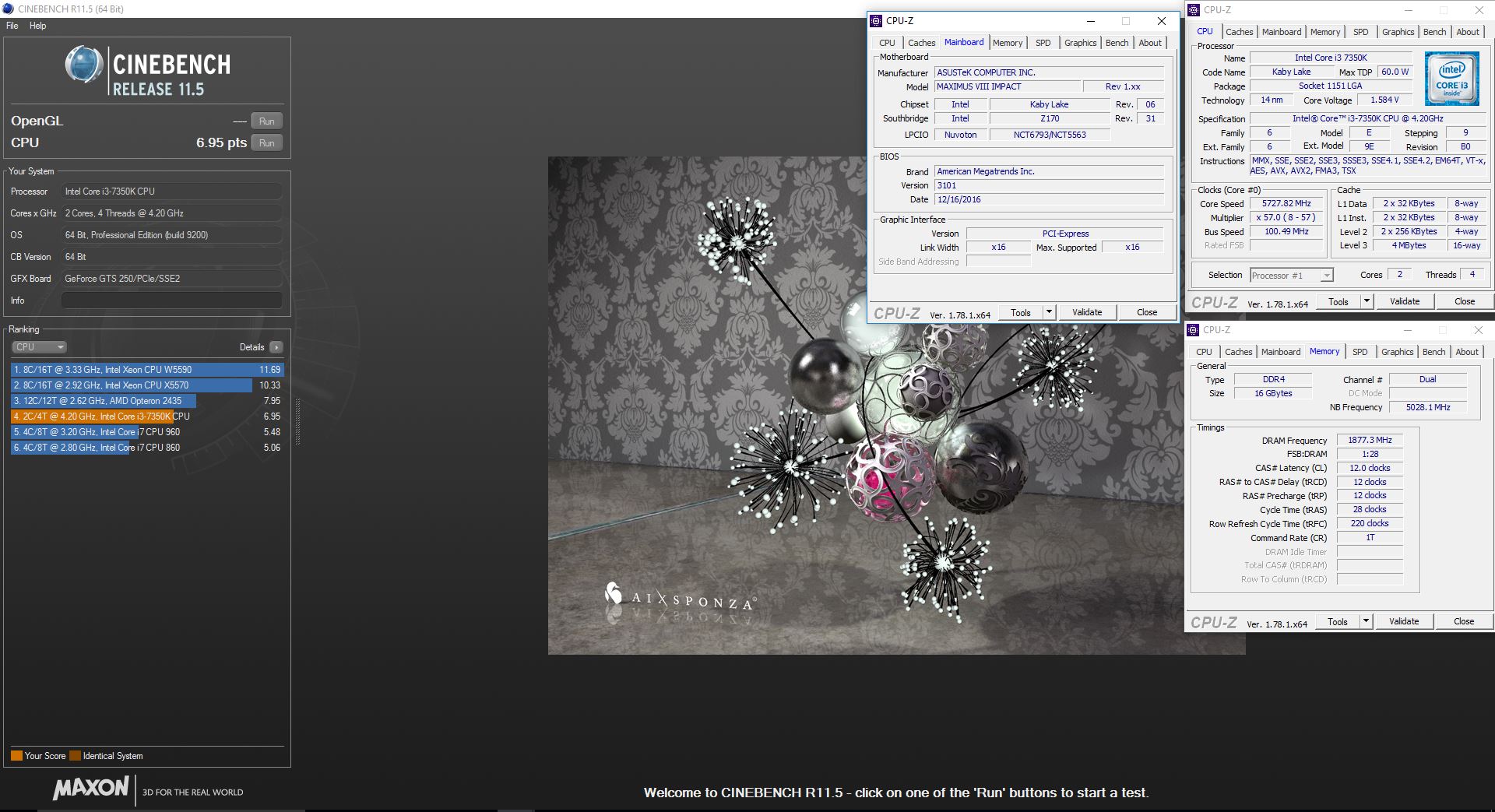Click the CPU-Z icon in CPU window title
1495x812 pixels.
pyautogui.click(x=1193, y=10)
